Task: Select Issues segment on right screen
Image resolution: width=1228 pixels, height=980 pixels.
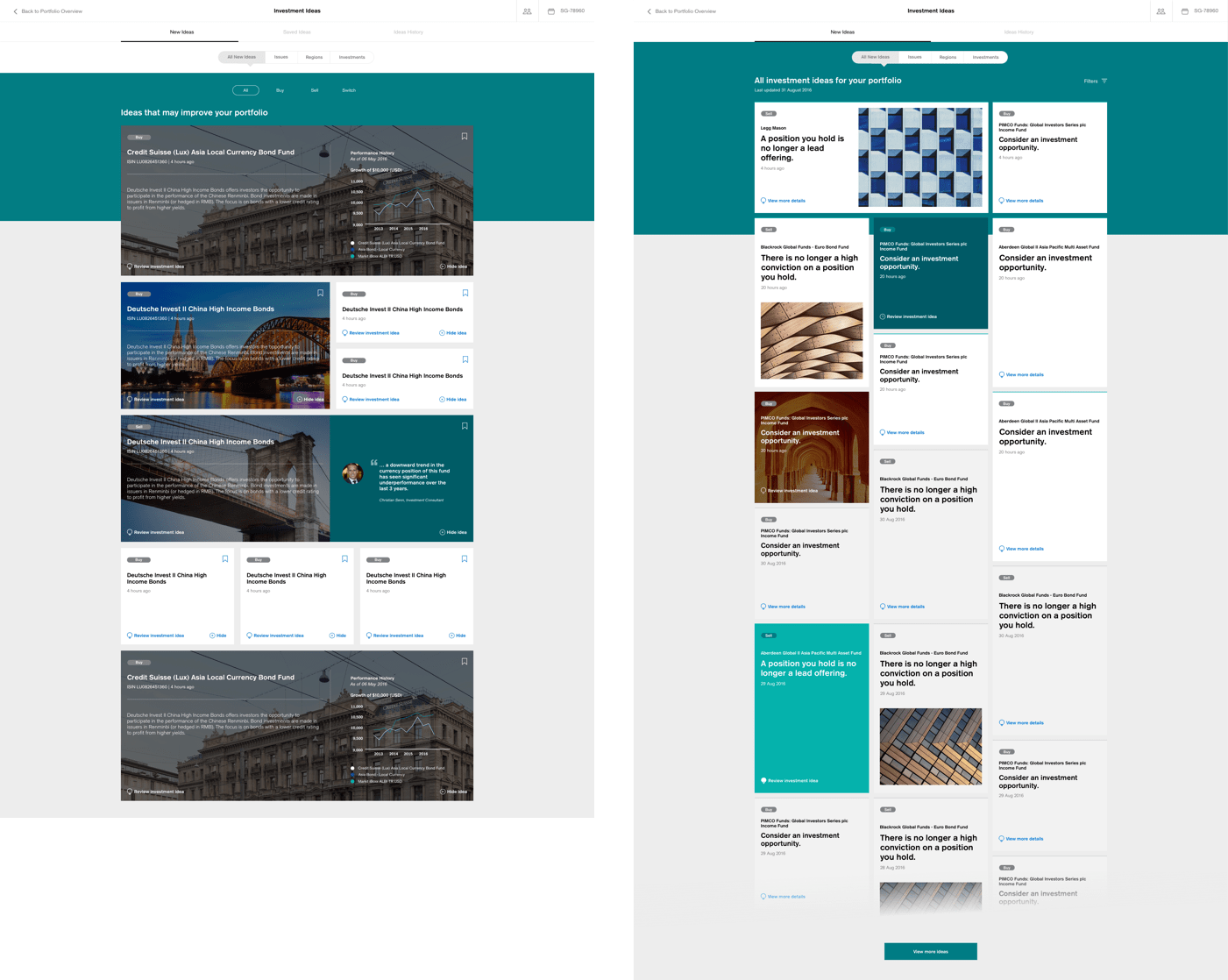Action: [914, 57]
